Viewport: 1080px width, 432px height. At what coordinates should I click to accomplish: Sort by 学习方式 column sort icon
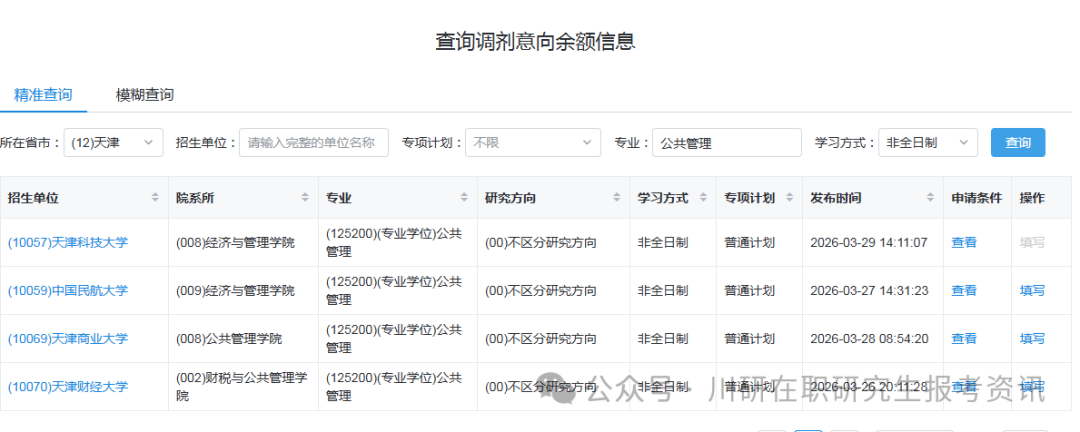703,198
